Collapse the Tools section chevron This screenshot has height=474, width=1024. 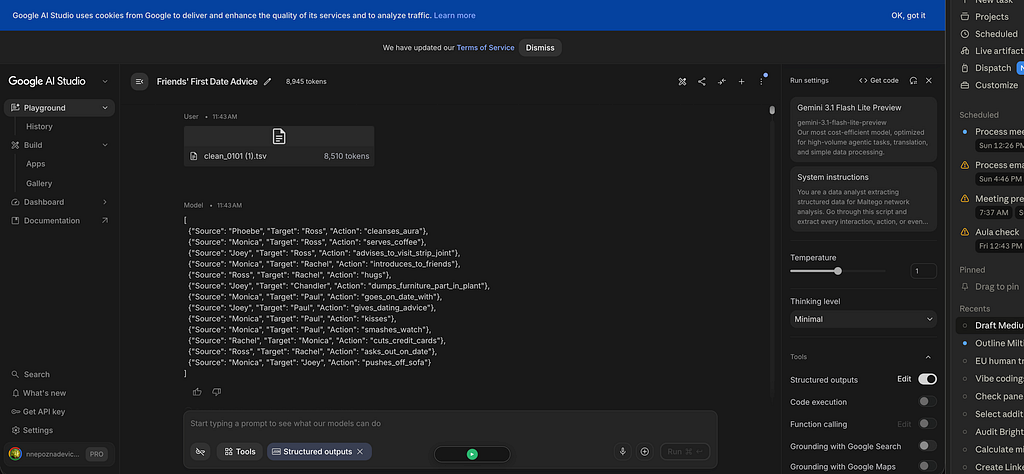[928, 357]
